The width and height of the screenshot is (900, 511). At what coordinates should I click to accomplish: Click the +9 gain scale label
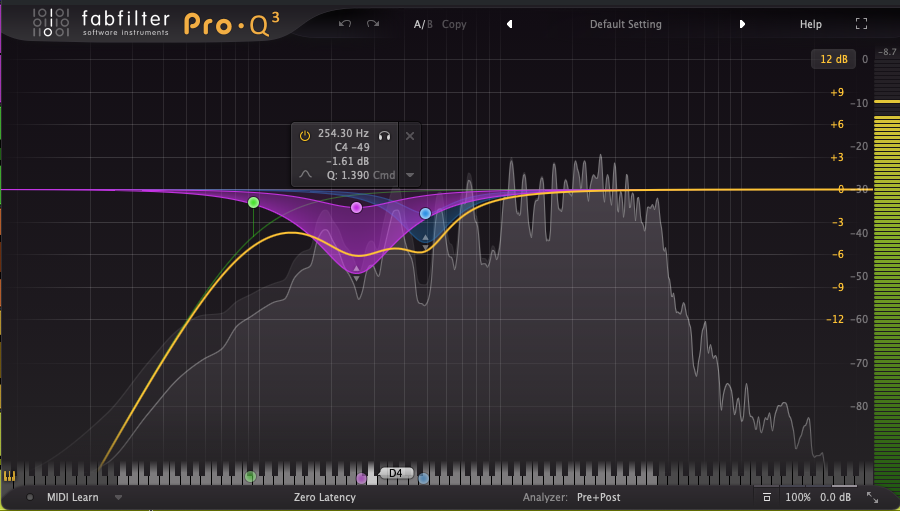837,92
